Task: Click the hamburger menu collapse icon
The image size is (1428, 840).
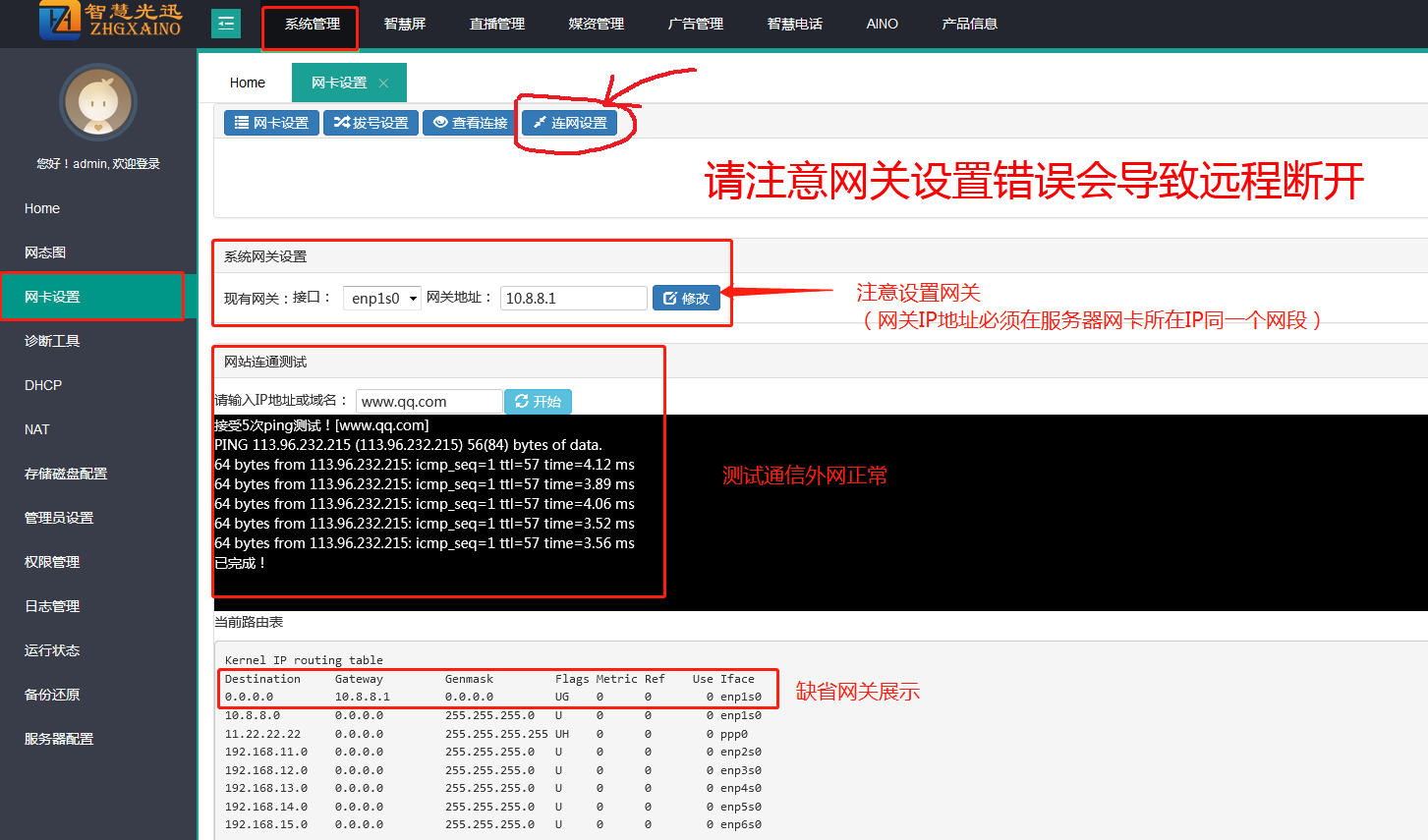Action: pyautogui.click(x=226, y=24)
